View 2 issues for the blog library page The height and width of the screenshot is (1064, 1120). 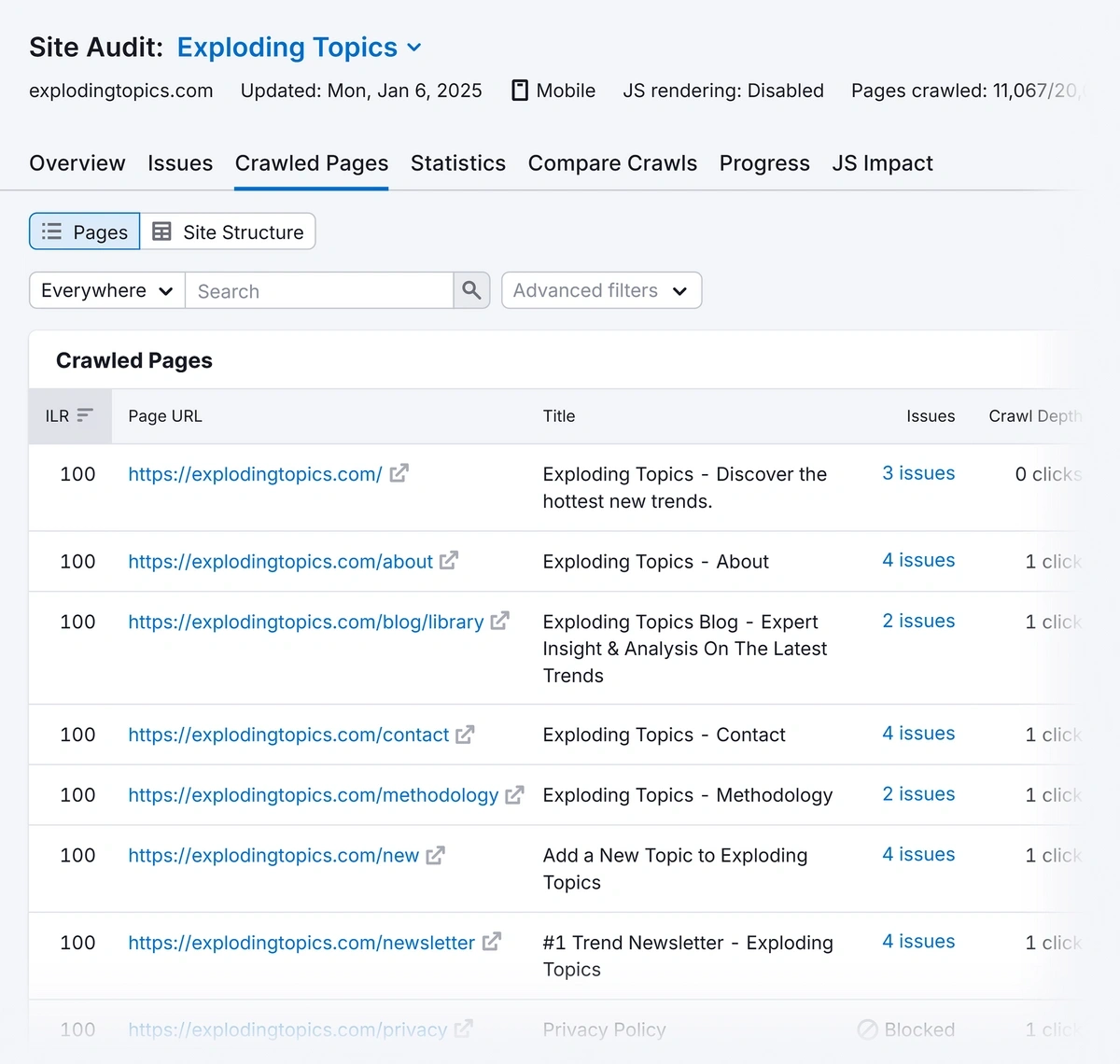918,621
